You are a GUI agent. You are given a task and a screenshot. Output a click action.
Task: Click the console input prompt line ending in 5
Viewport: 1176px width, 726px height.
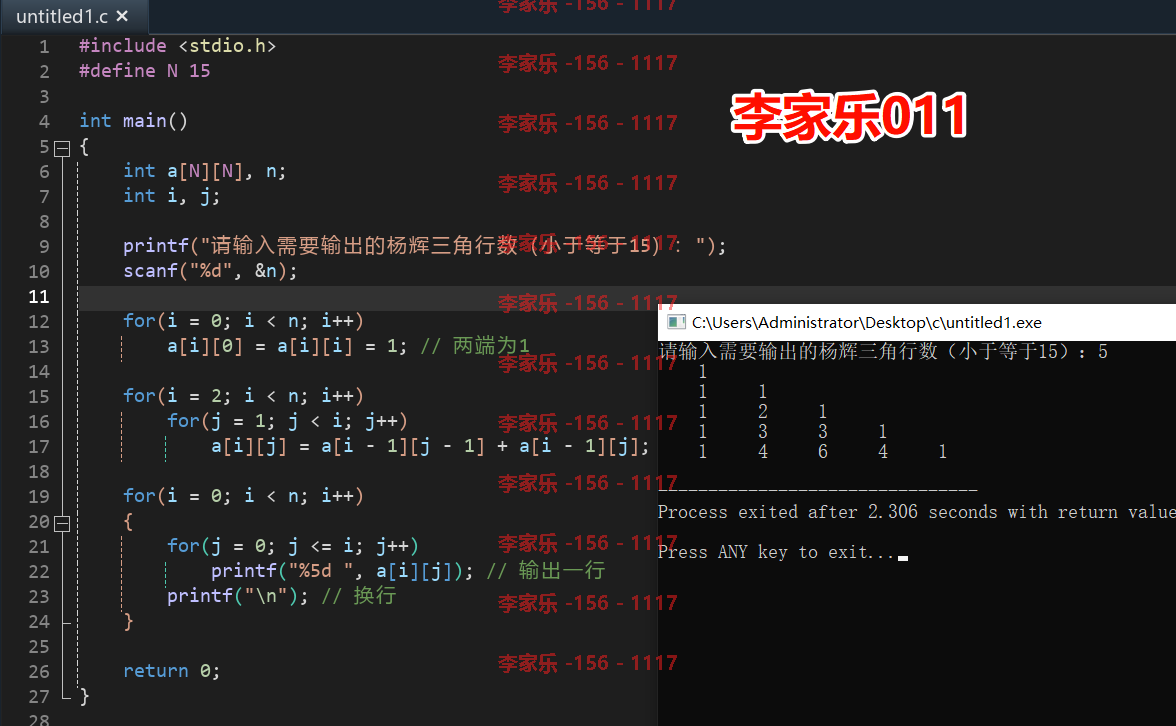coord(883,352)
